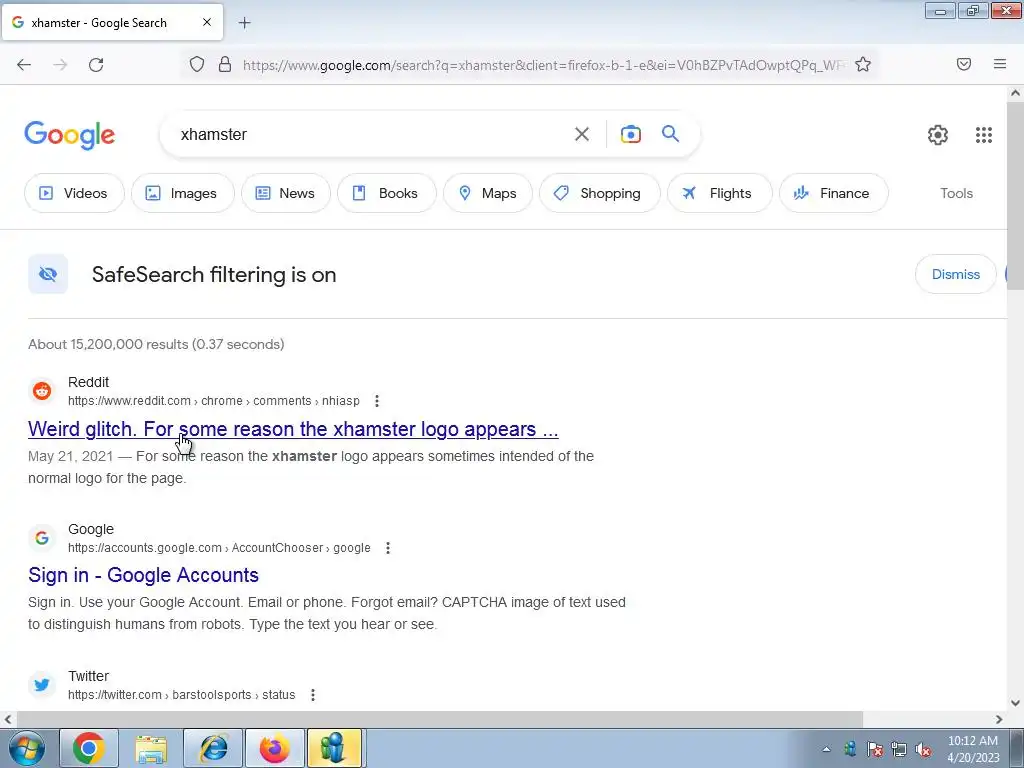The width and height of the screenshot is (1024, 768).
Task: Bookmark this page with the star icon
Action: [x=863, y=64]
